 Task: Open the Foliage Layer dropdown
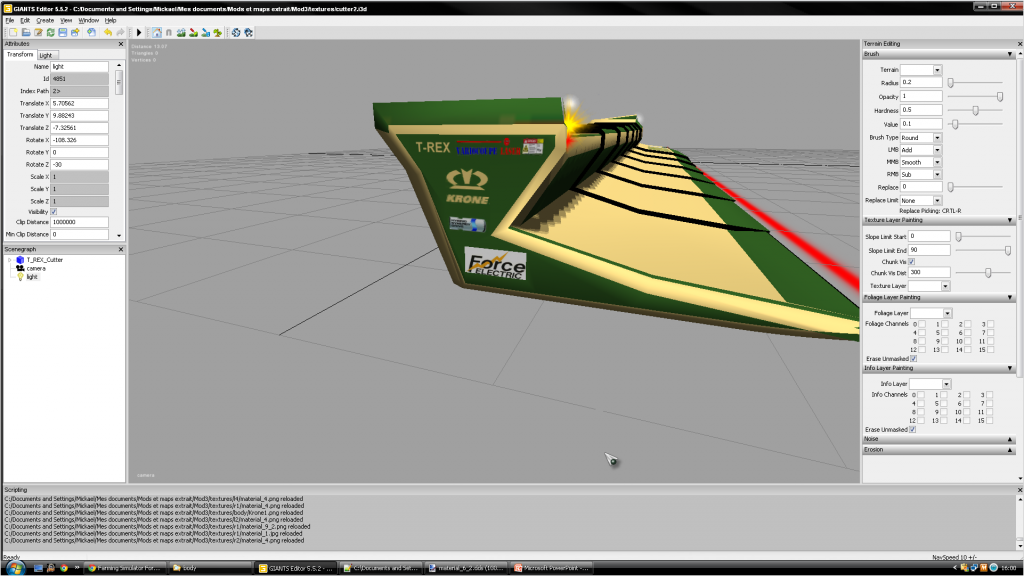tap(948, 313)
